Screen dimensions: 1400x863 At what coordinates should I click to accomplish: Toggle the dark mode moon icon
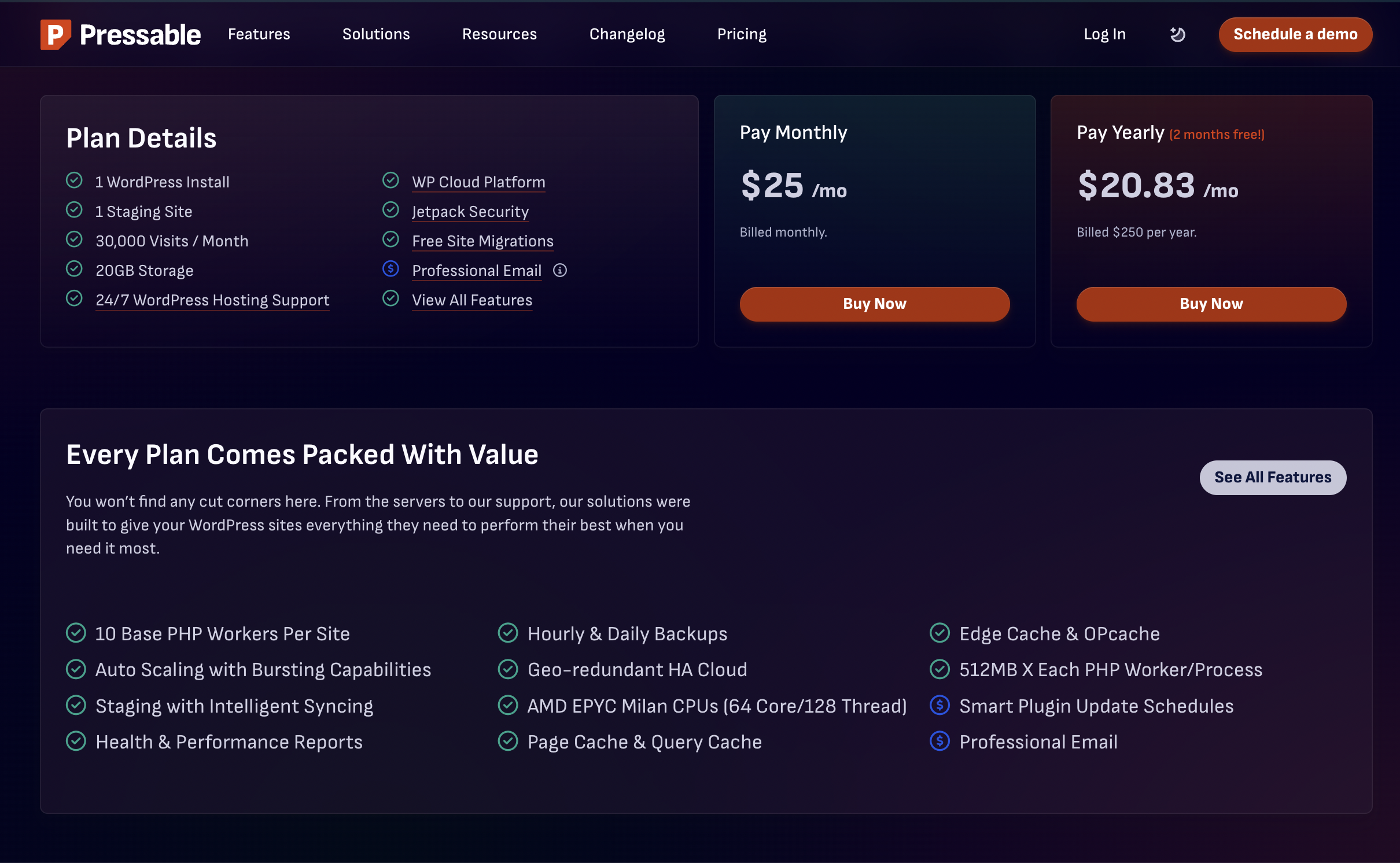tap(1177, 35)
